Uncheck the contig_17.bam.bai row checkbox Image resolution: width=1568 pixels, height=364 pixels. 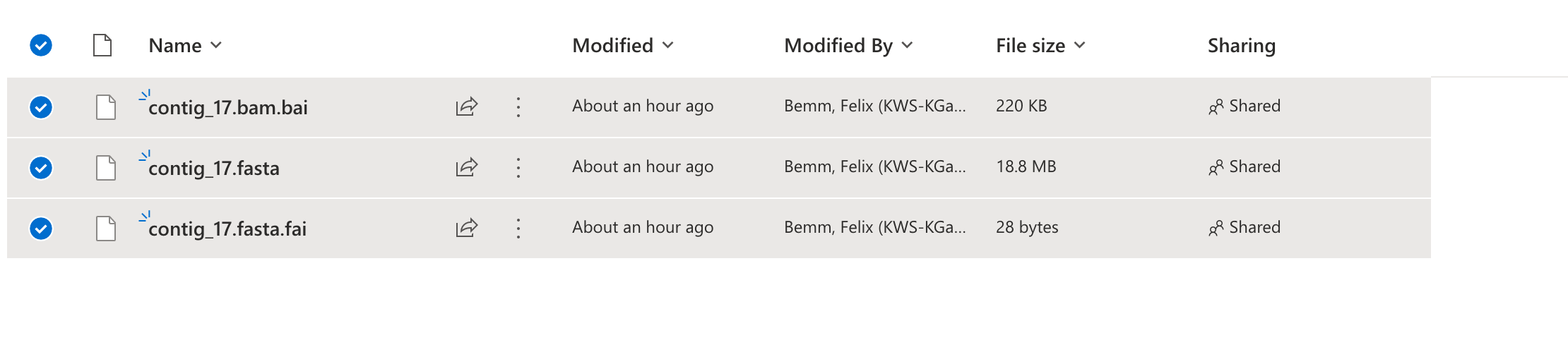pyautogui.click(x=41, y=107)
